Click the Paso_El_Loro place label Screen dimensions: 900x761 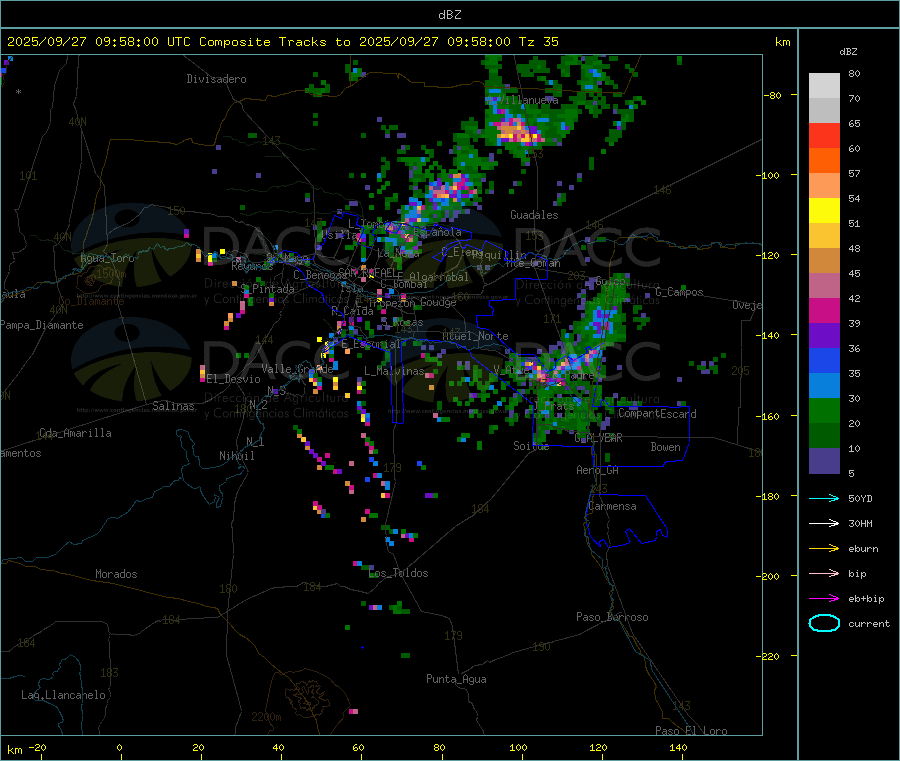click(x=692, y=731)
